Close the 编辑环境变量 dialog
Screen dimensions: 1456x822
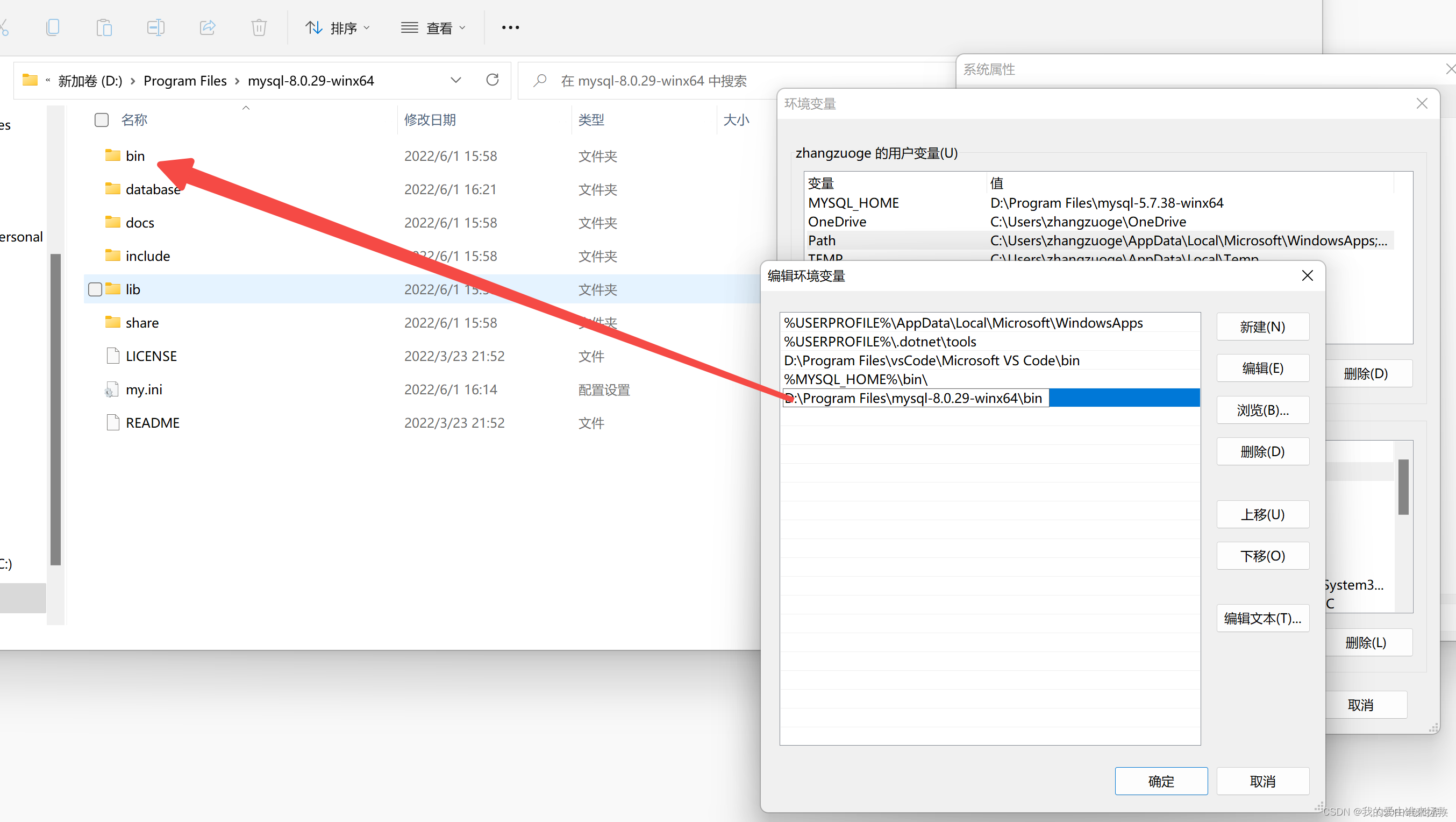point(1307,275)
